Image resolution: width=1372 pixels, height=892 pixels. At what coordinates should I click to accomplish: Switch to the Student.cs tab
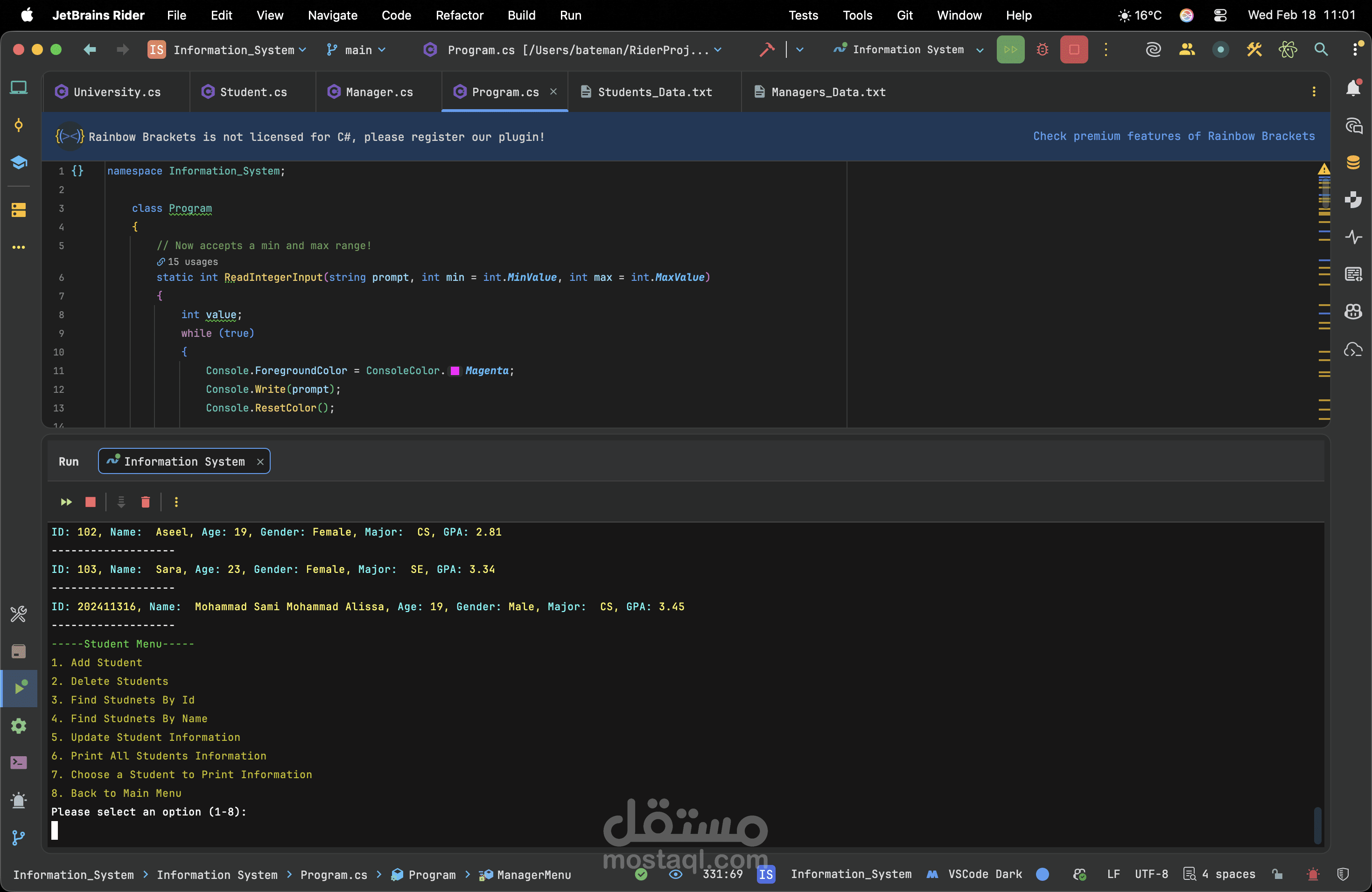click(x=253, y=92)
